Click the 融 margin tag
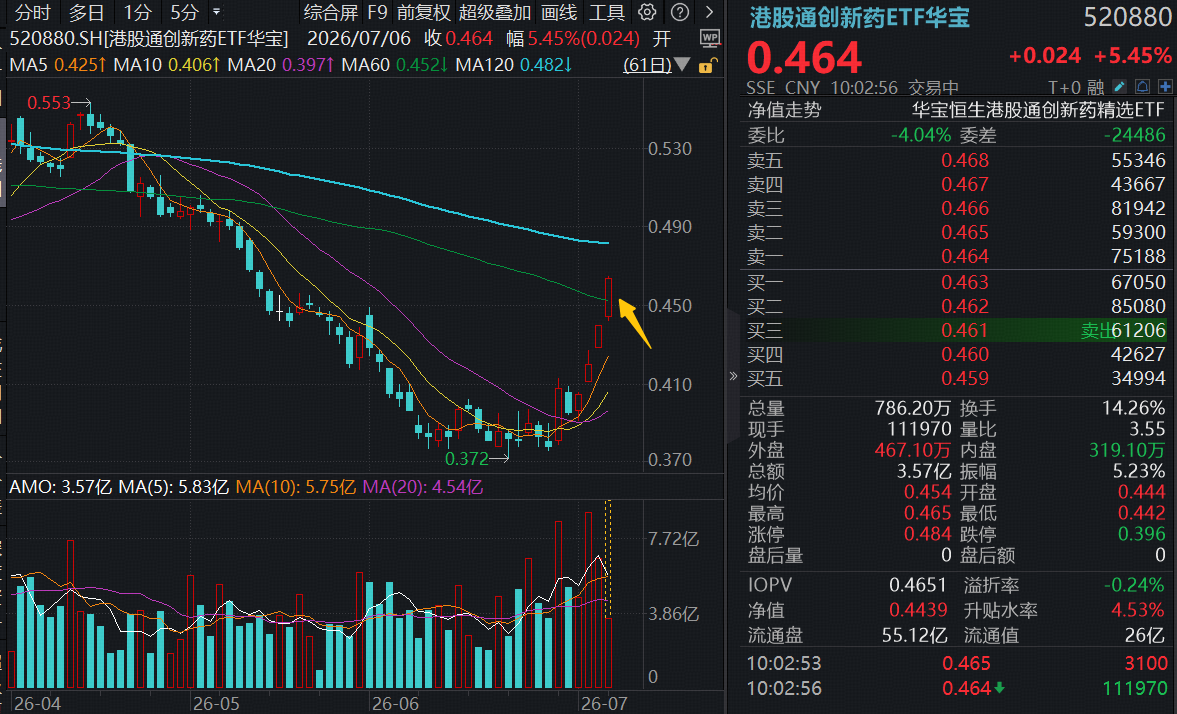This screenshot has width=1177, height=714. point(1095,88)
